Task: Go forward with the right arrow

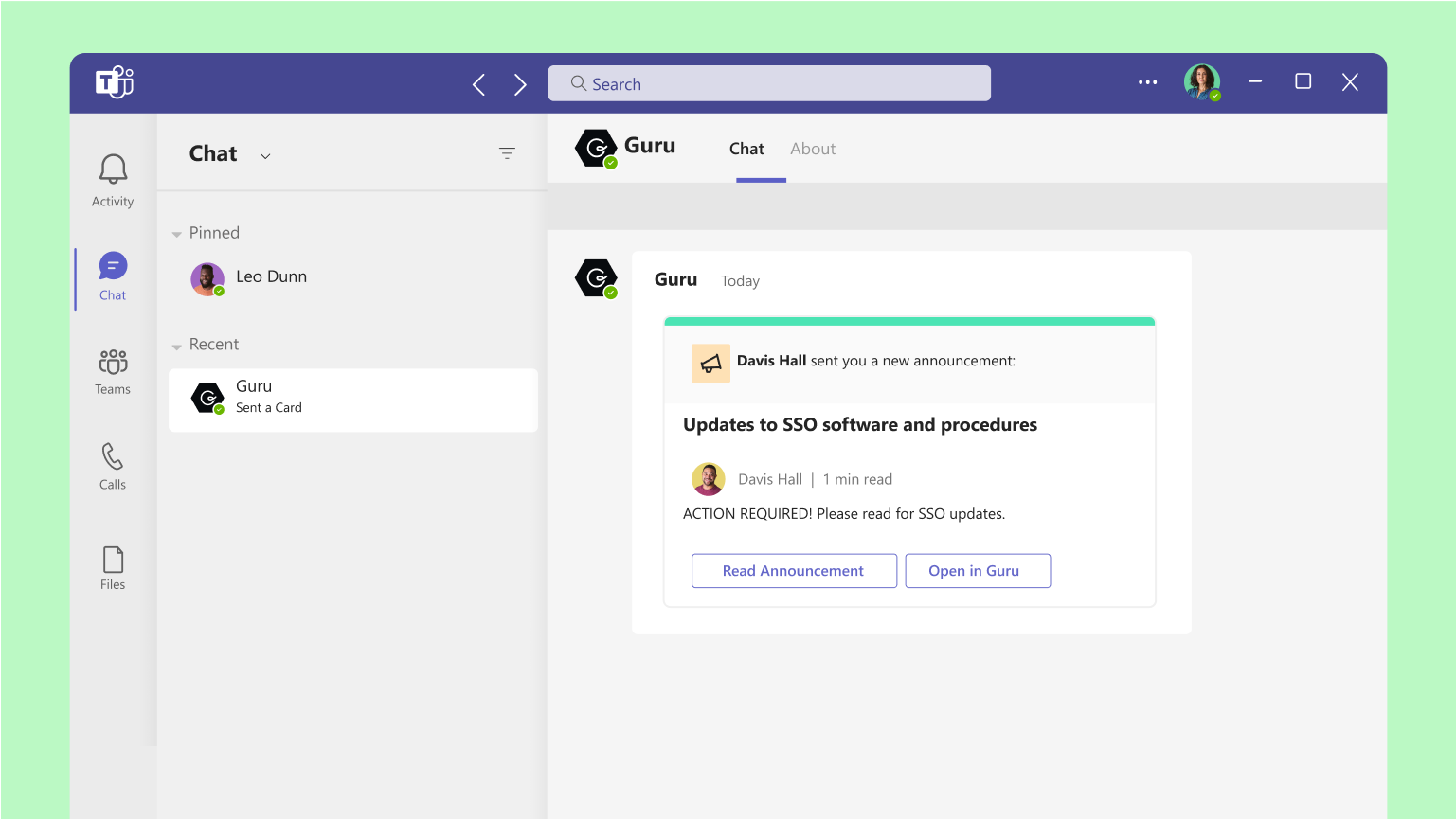Action: tap(520, 84)
